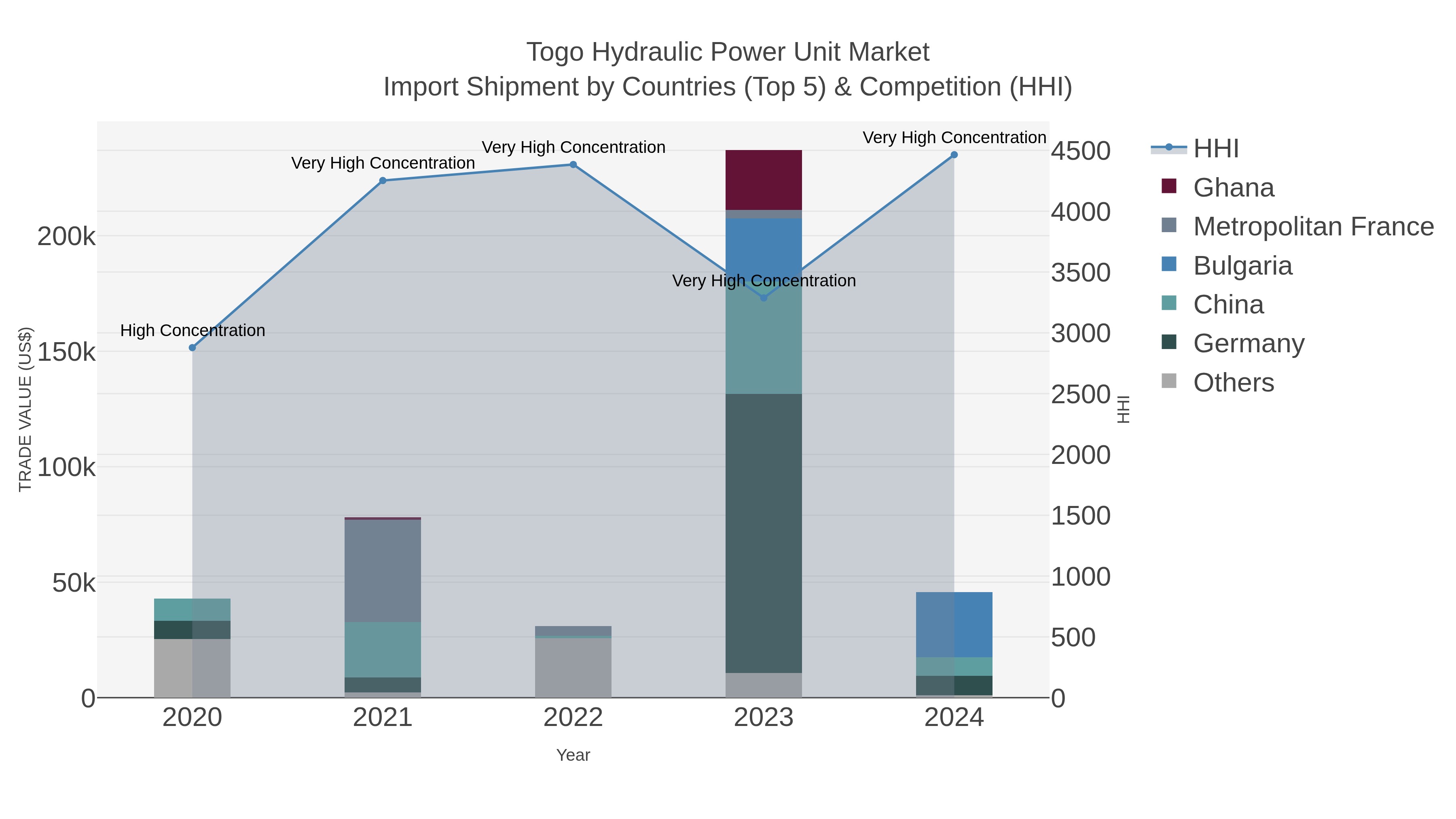Screen dimensions: 1456x819
Task: Toggle the Others legend entry
Action: 1217,382
